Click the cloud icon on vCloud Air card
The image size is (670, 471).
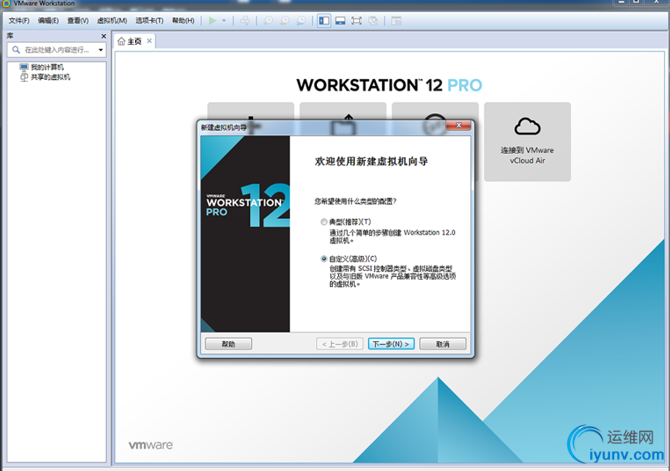click(x=527, y=127)
